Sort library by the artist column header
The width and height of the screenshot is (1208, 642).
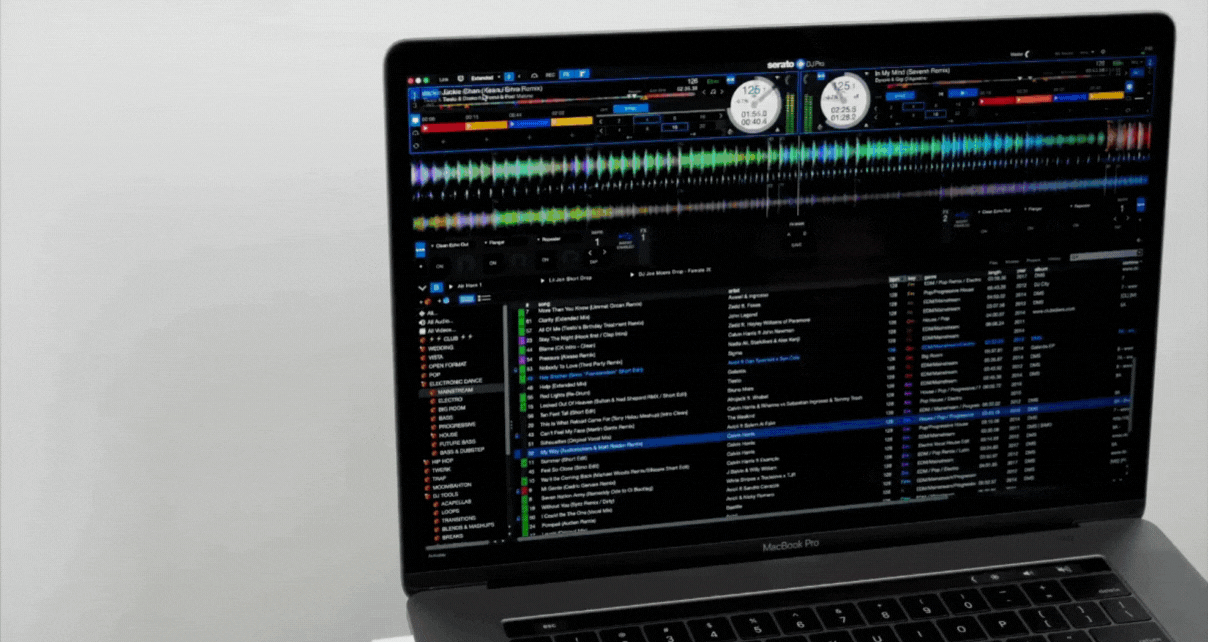coord(733,293)
